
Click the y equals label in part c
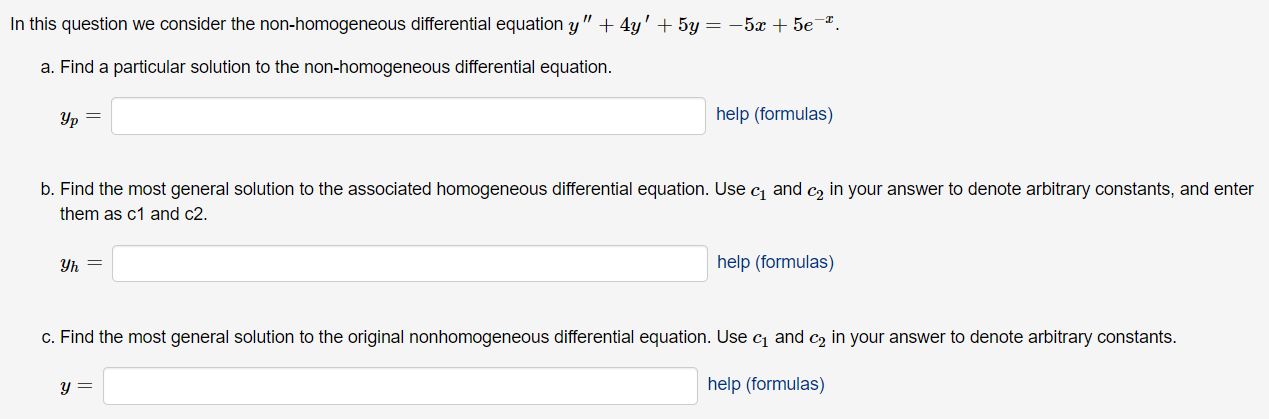(77, 386)
